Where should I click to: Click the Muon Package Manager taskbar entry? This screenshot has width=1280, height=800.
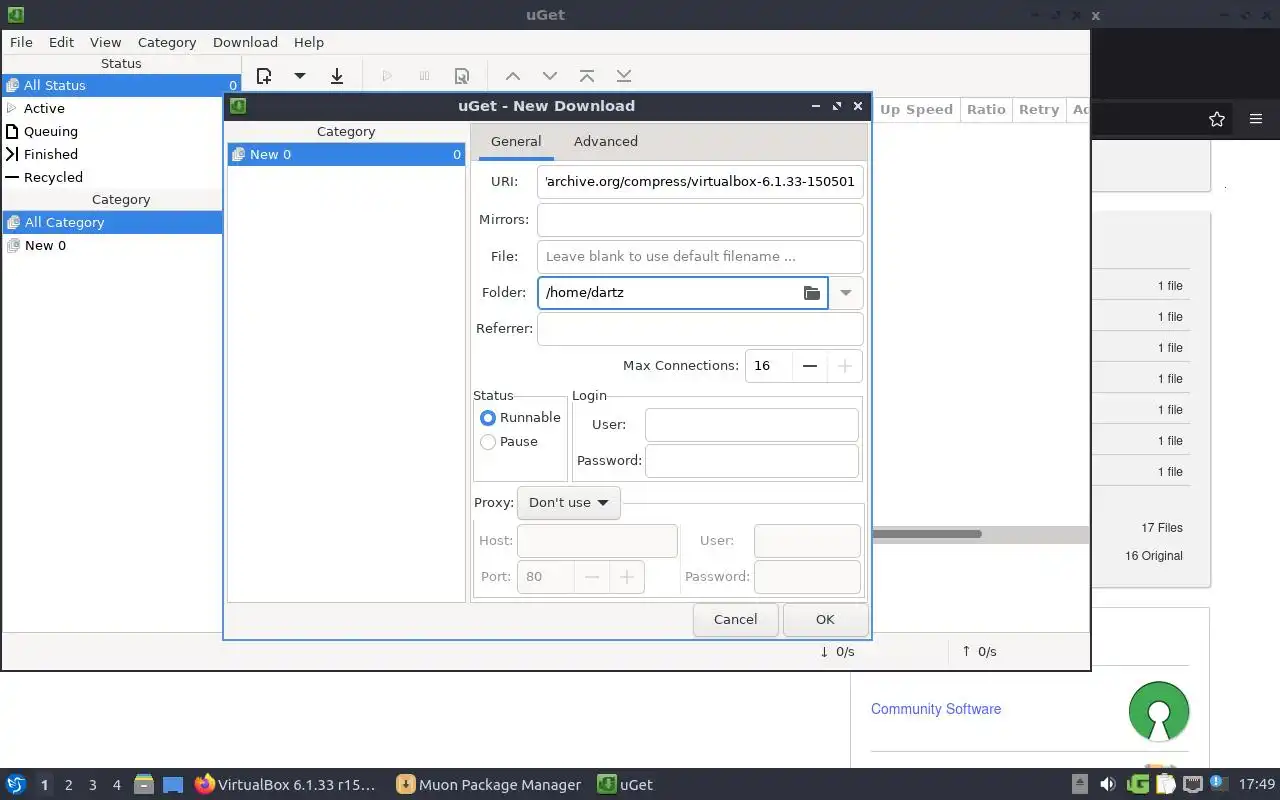pyautogui.click(x=489, y=784)
